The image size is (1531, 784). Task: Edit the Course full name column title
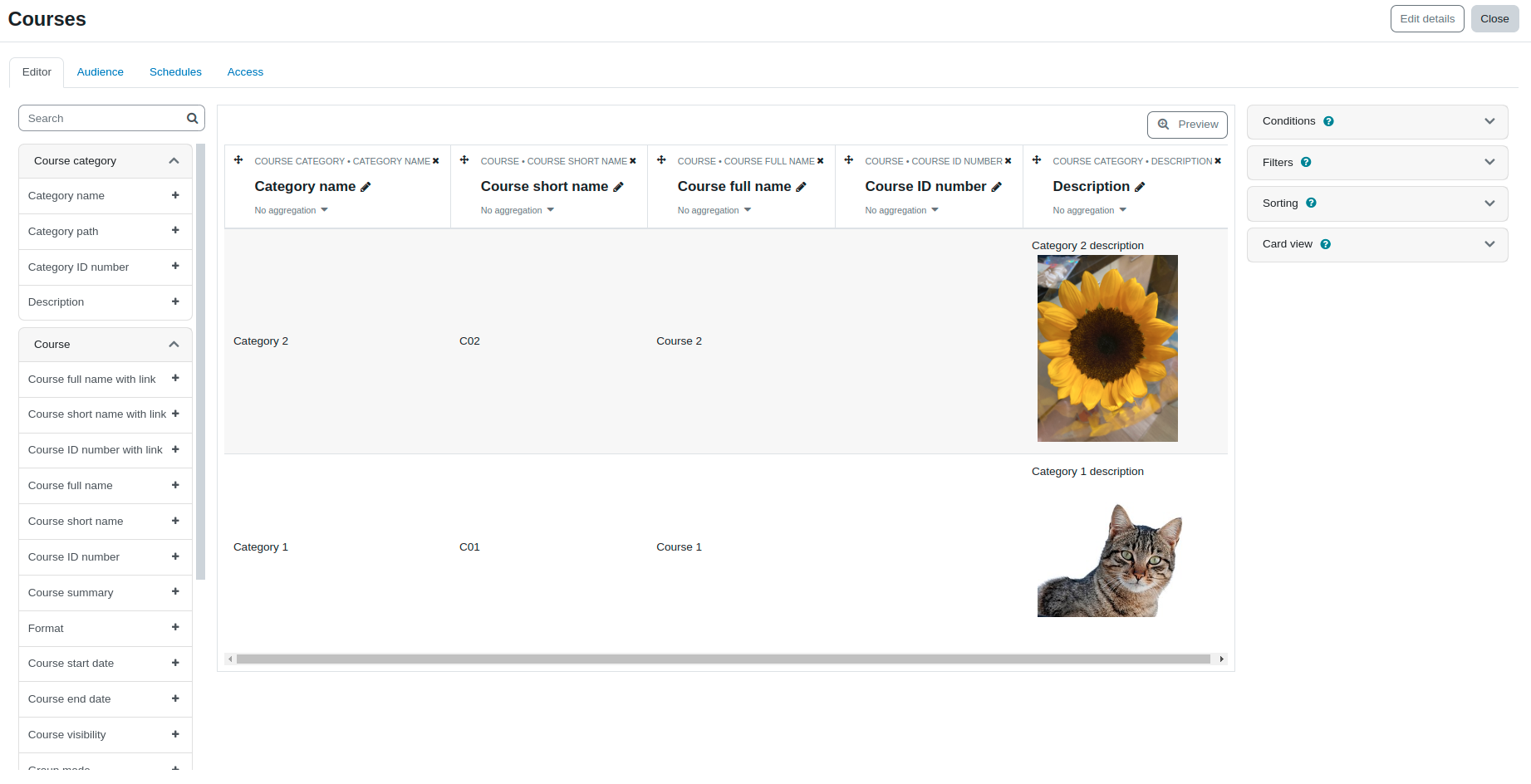point(801,187)
